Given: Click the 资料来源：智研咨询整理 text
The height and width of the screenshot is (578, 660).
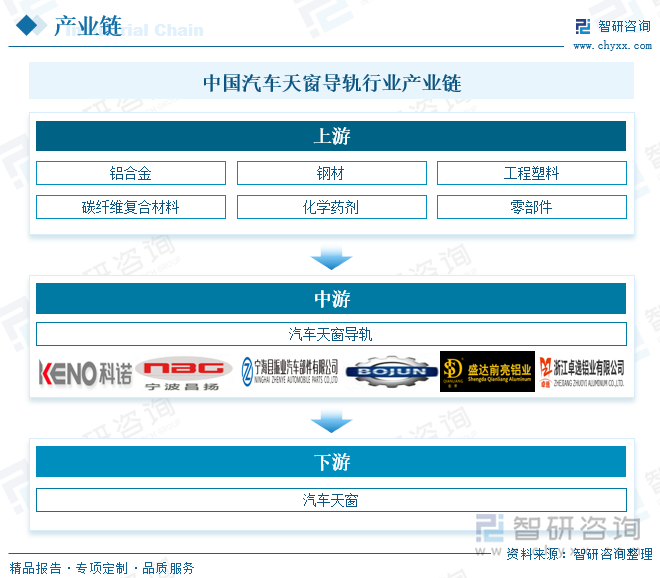Looking at the screenshot, I should (x=579, y=554).
